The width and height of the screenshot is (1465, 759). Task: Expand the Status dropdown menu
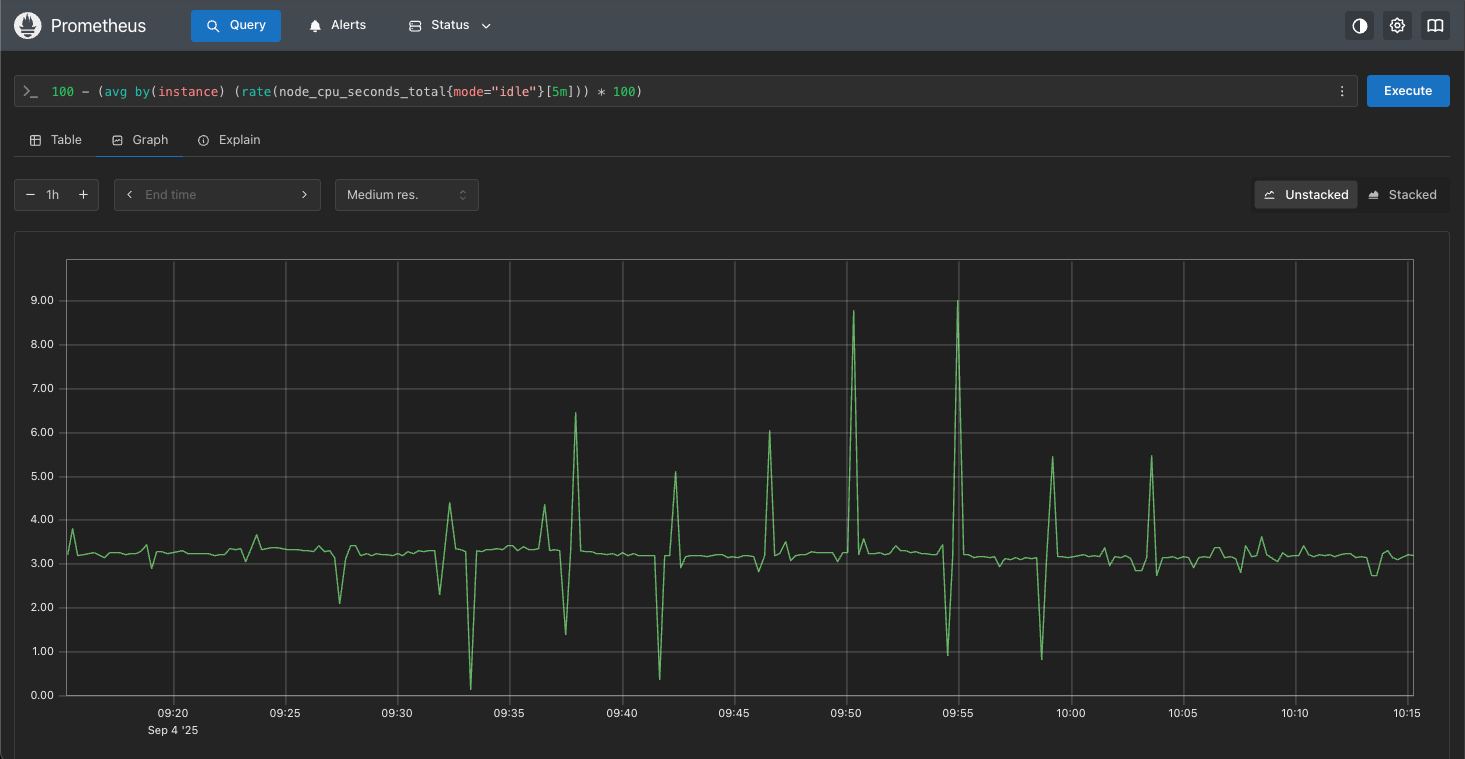[450, 26]
